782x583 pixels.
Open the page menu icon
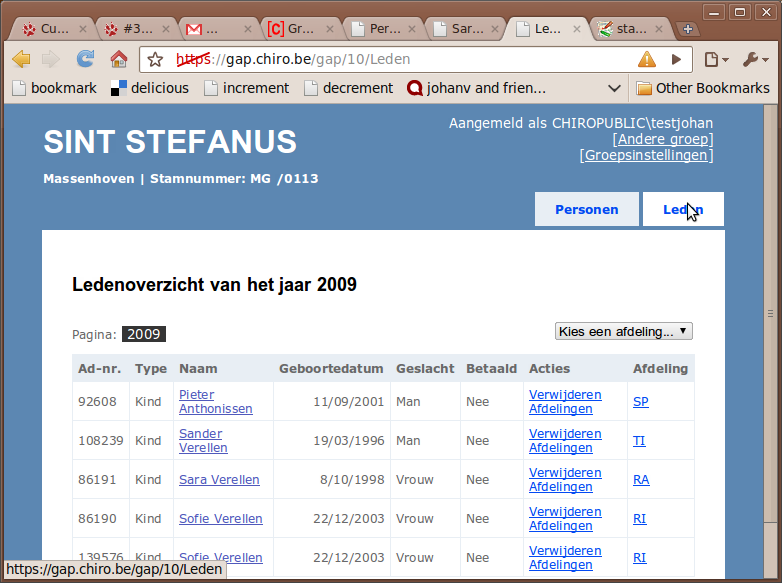[716, 60]
